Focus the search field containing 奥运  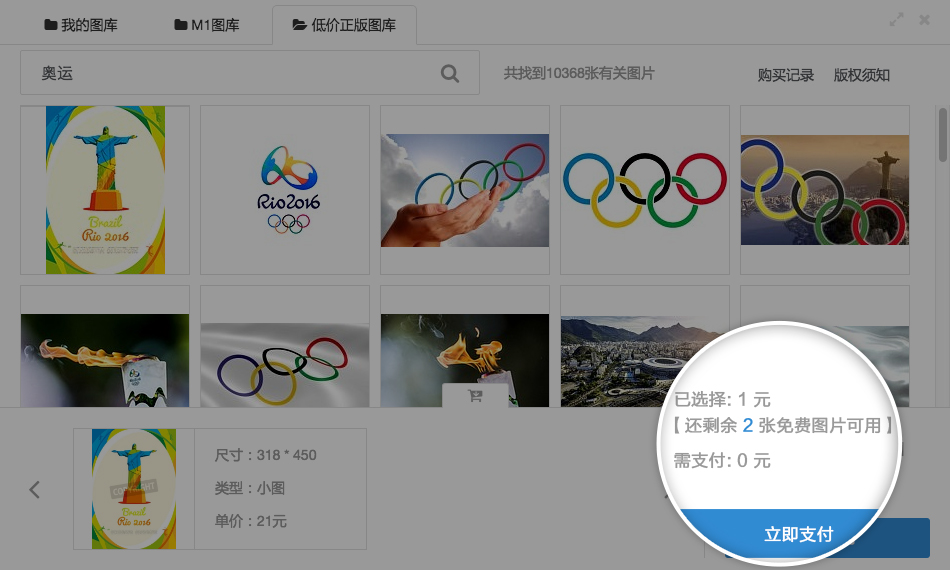click(250, 73)
